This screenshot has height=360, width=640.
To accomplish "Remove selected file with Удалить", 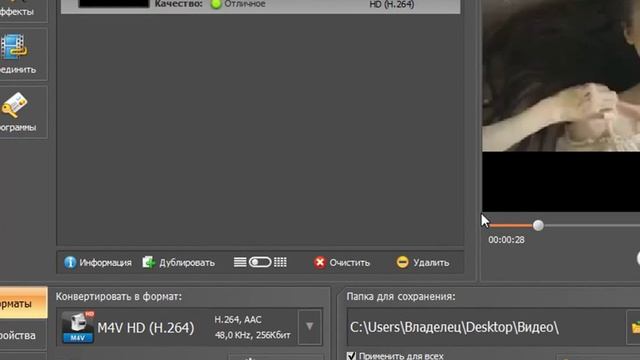I will pos(422,262).
